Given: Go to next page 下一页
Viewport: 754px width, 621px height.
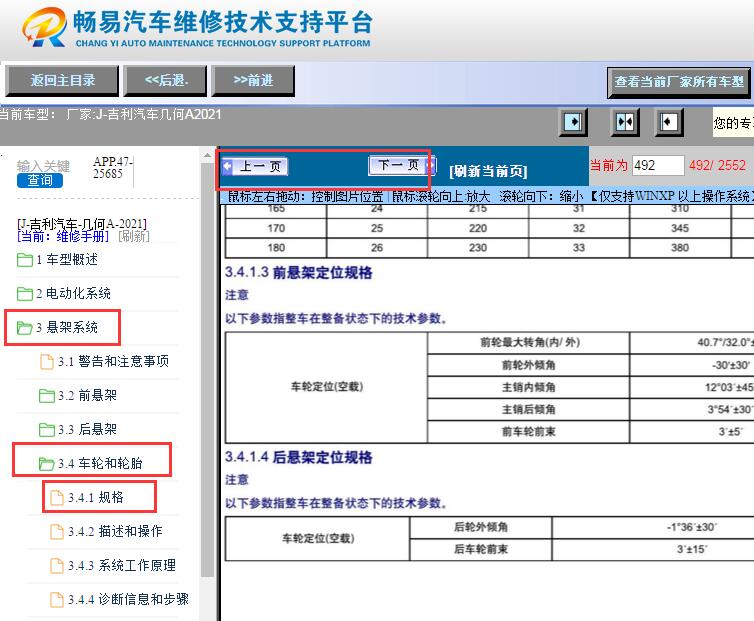Looking at the screenshot, I should pos(402,165).
